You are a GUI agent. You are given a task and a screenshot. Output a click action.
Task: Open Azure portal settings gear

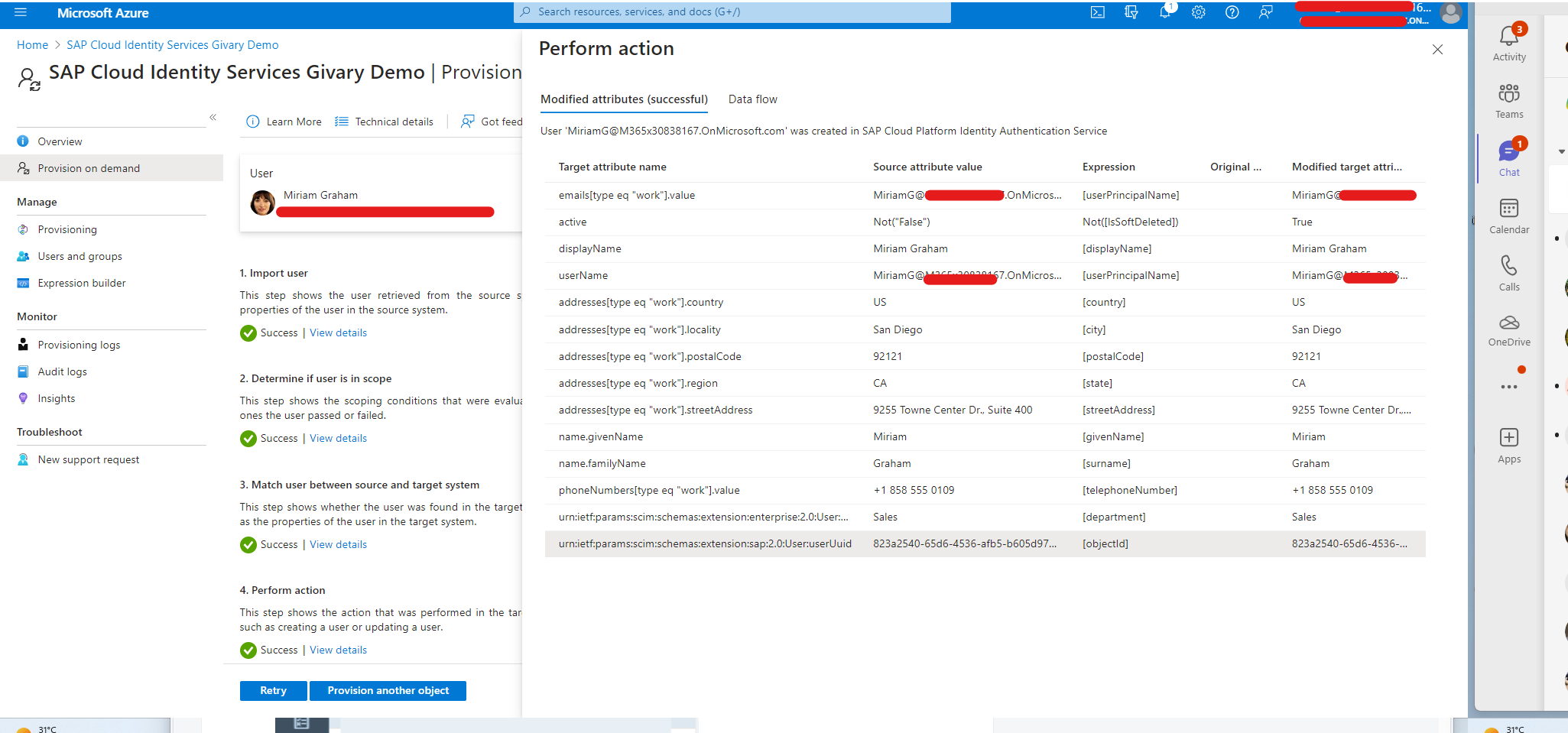point(1199,12)
